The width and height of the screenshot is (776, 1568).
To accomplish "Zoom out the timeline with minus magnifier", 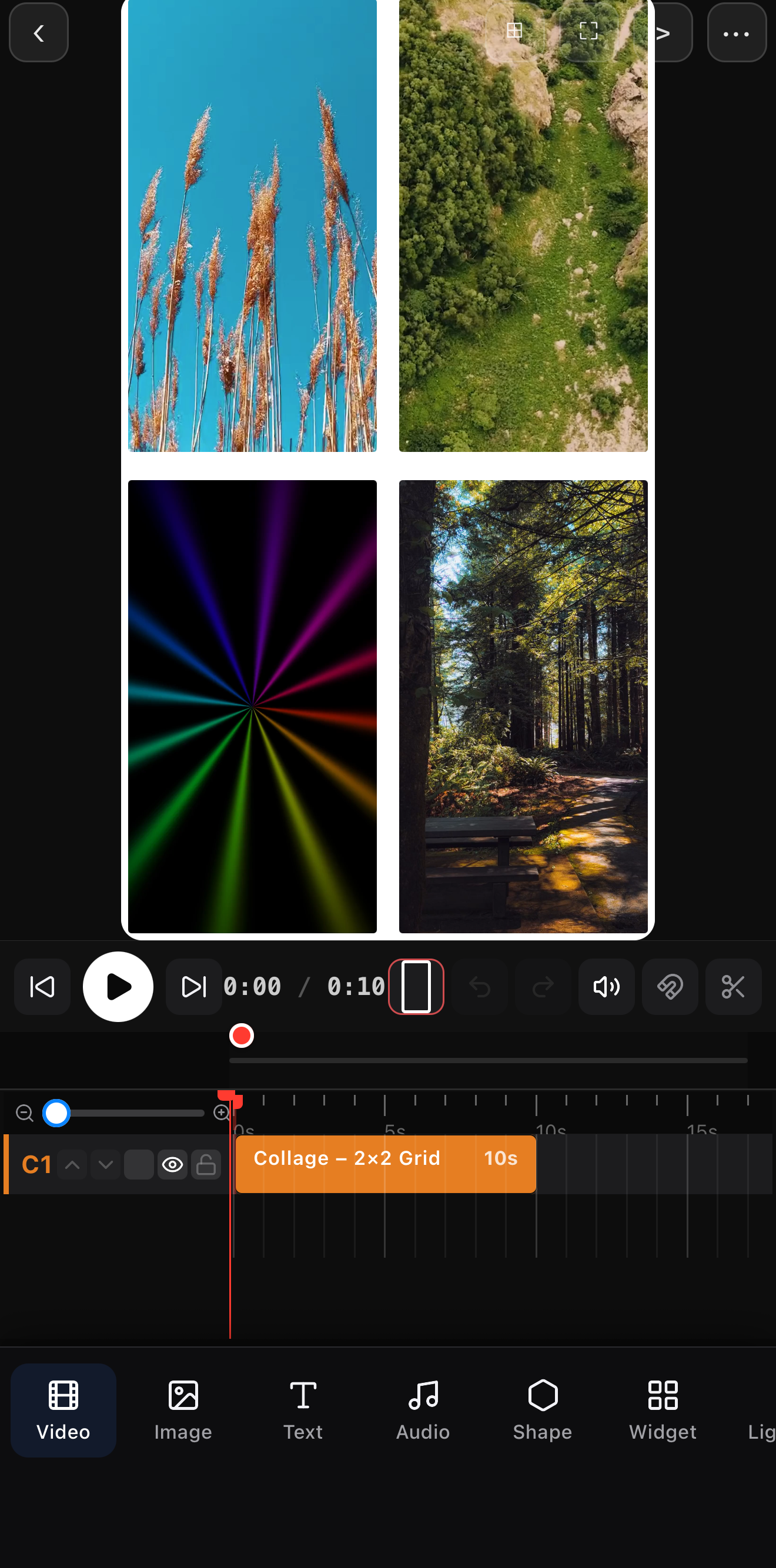I will click(24, 1113).
